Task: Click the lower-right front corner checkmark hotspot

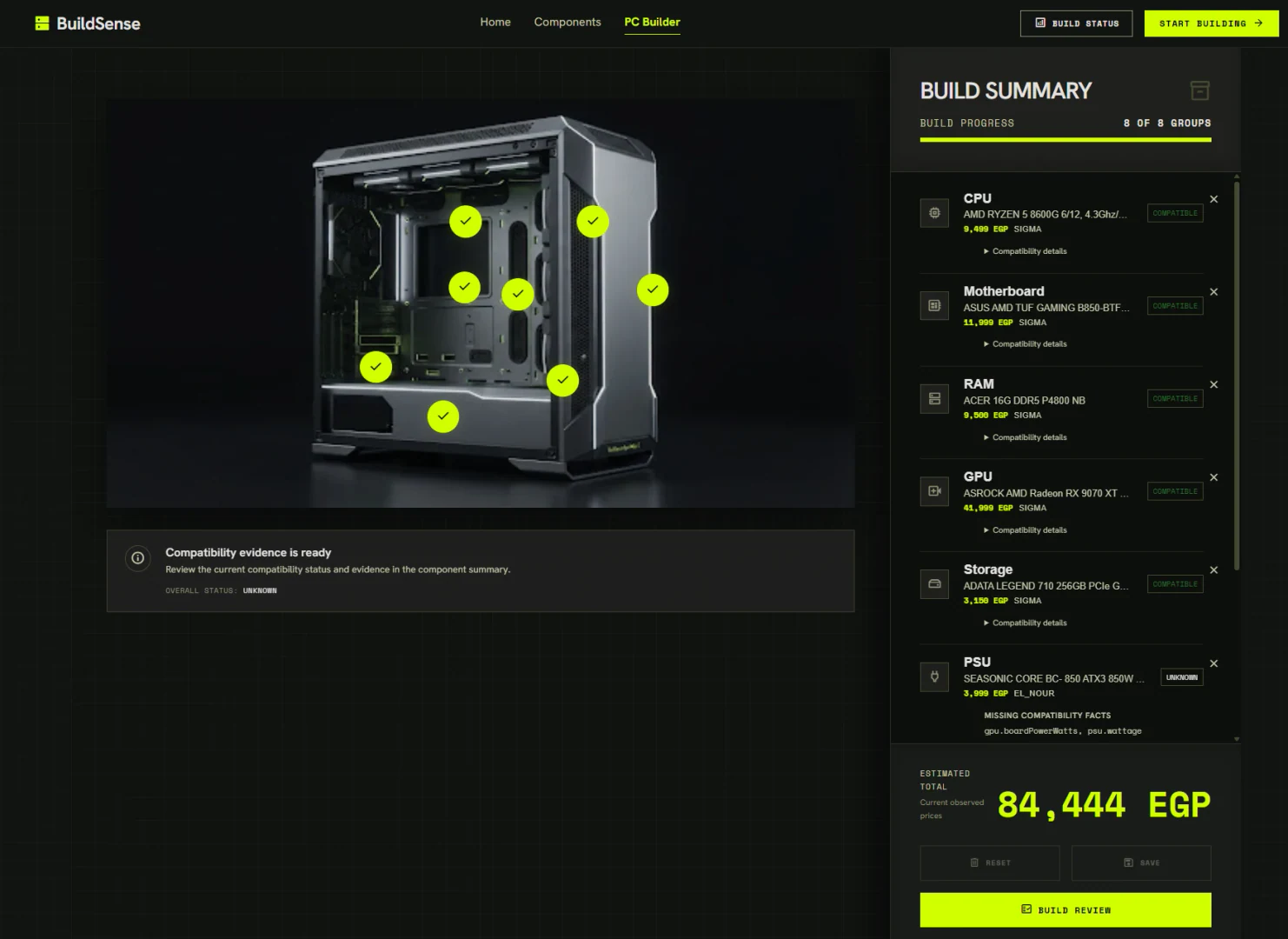Action: [x=563, y=380]
